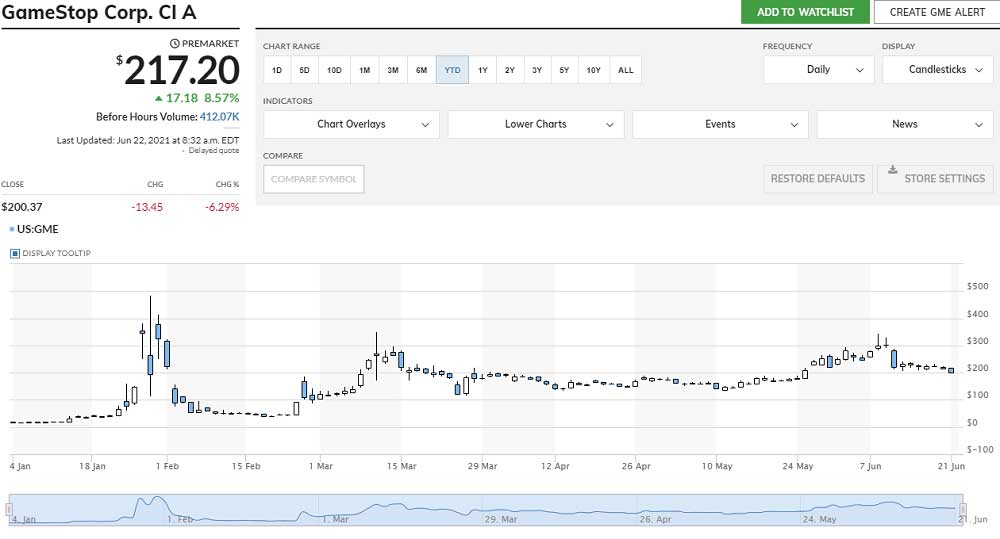Select the 1D chart range

277,70
